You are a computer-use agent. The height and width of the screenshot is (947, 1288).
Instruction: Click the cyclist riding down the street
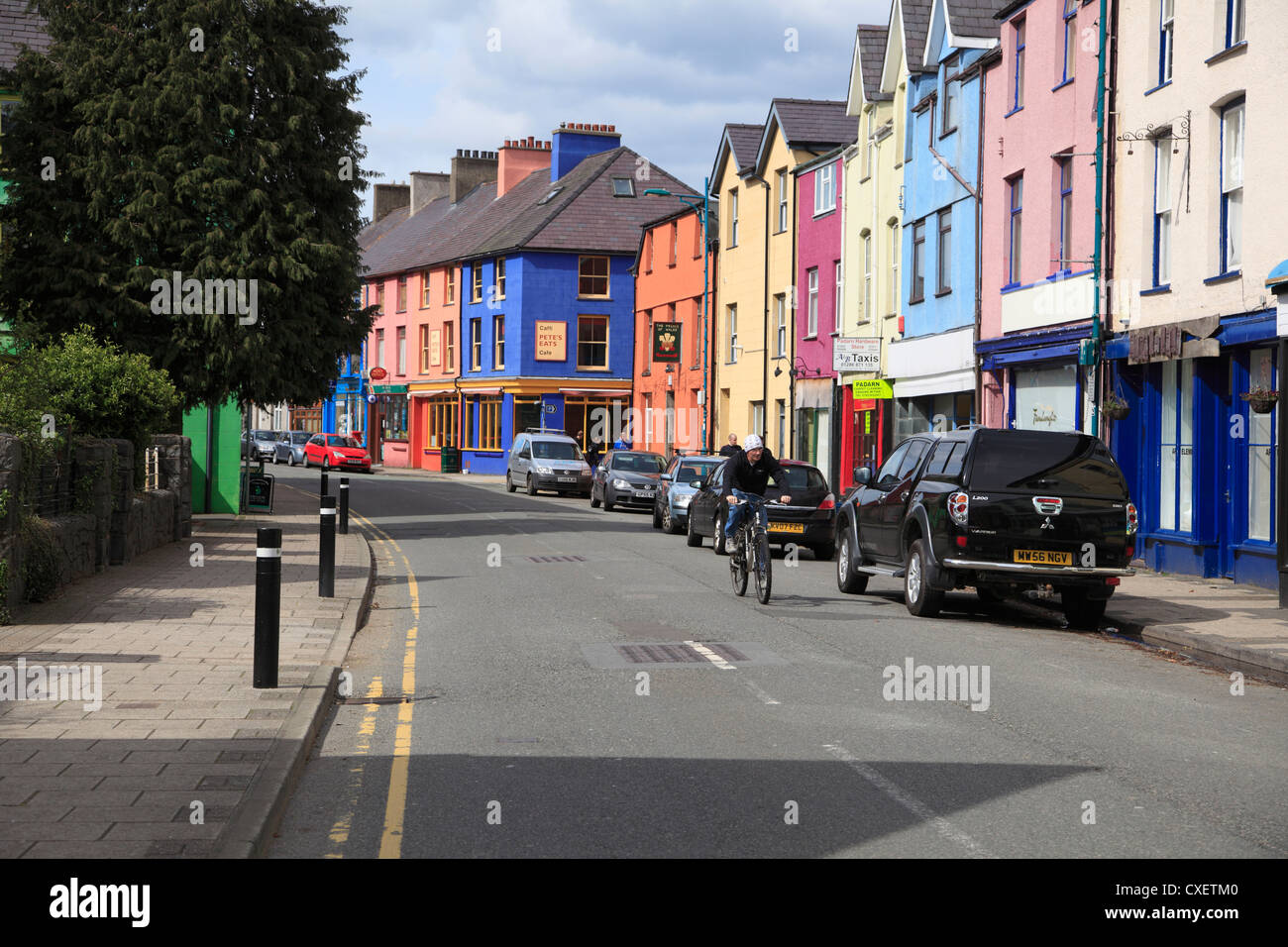[755, 517]
